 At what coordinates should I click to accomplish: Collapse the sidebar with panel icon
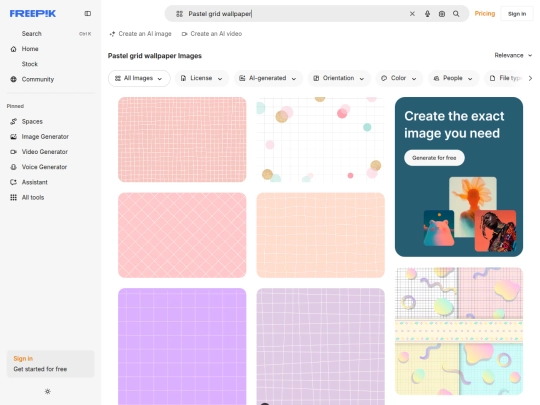click(88, 13)
